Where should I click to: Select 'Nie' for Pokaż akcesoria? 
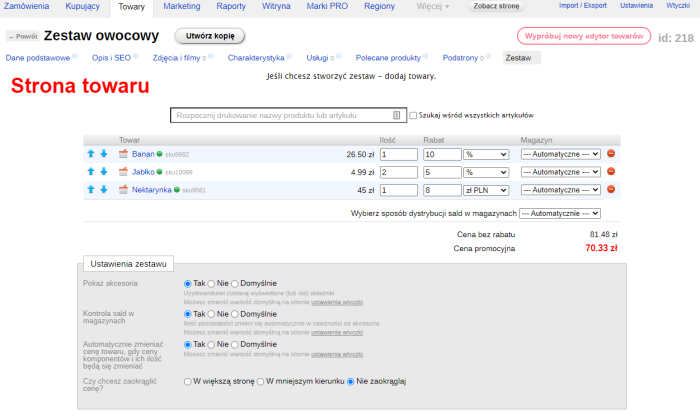[x=211, y=284]
